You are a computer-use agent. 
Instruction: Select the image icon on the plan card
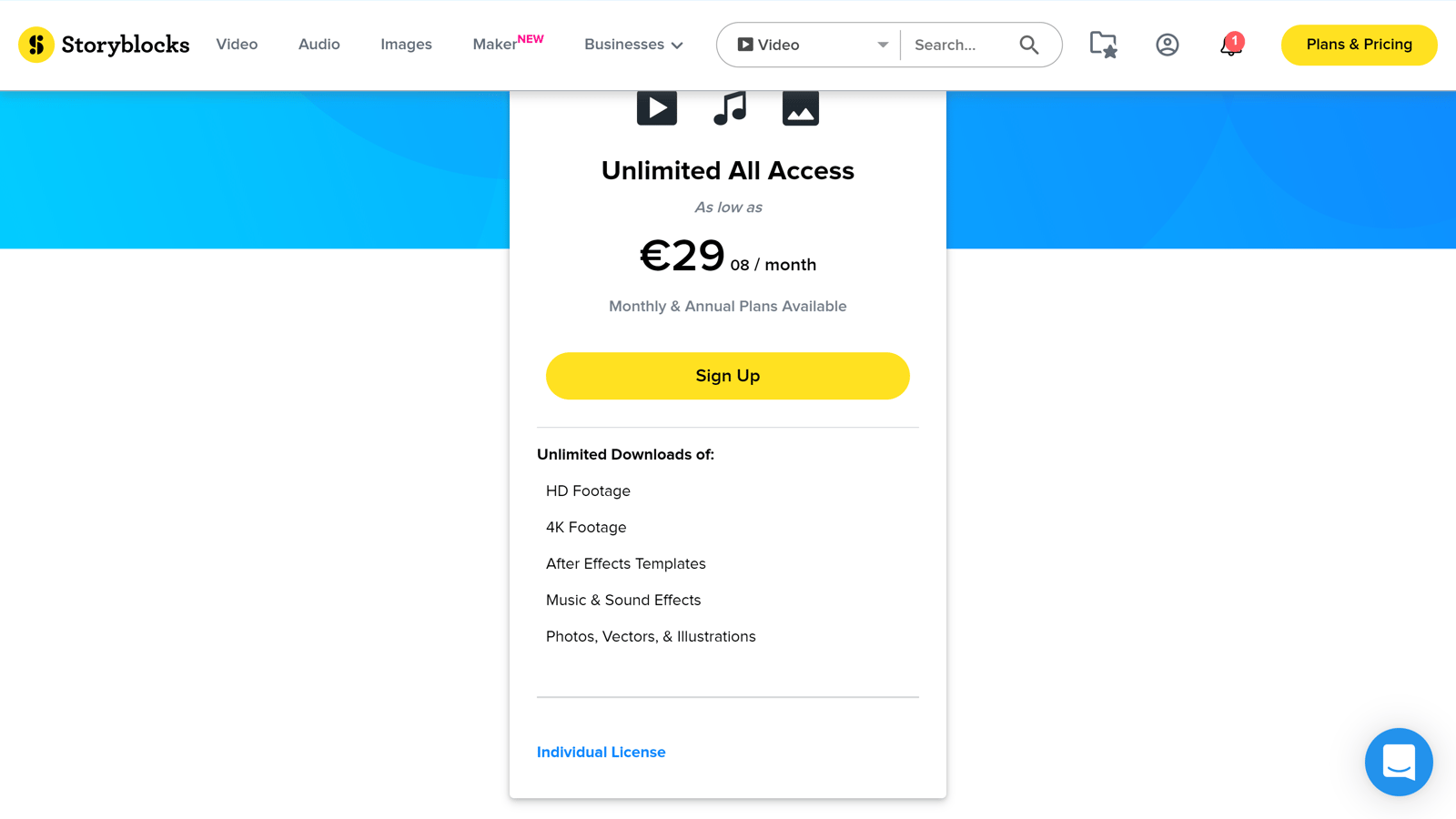tap(800, 106)
